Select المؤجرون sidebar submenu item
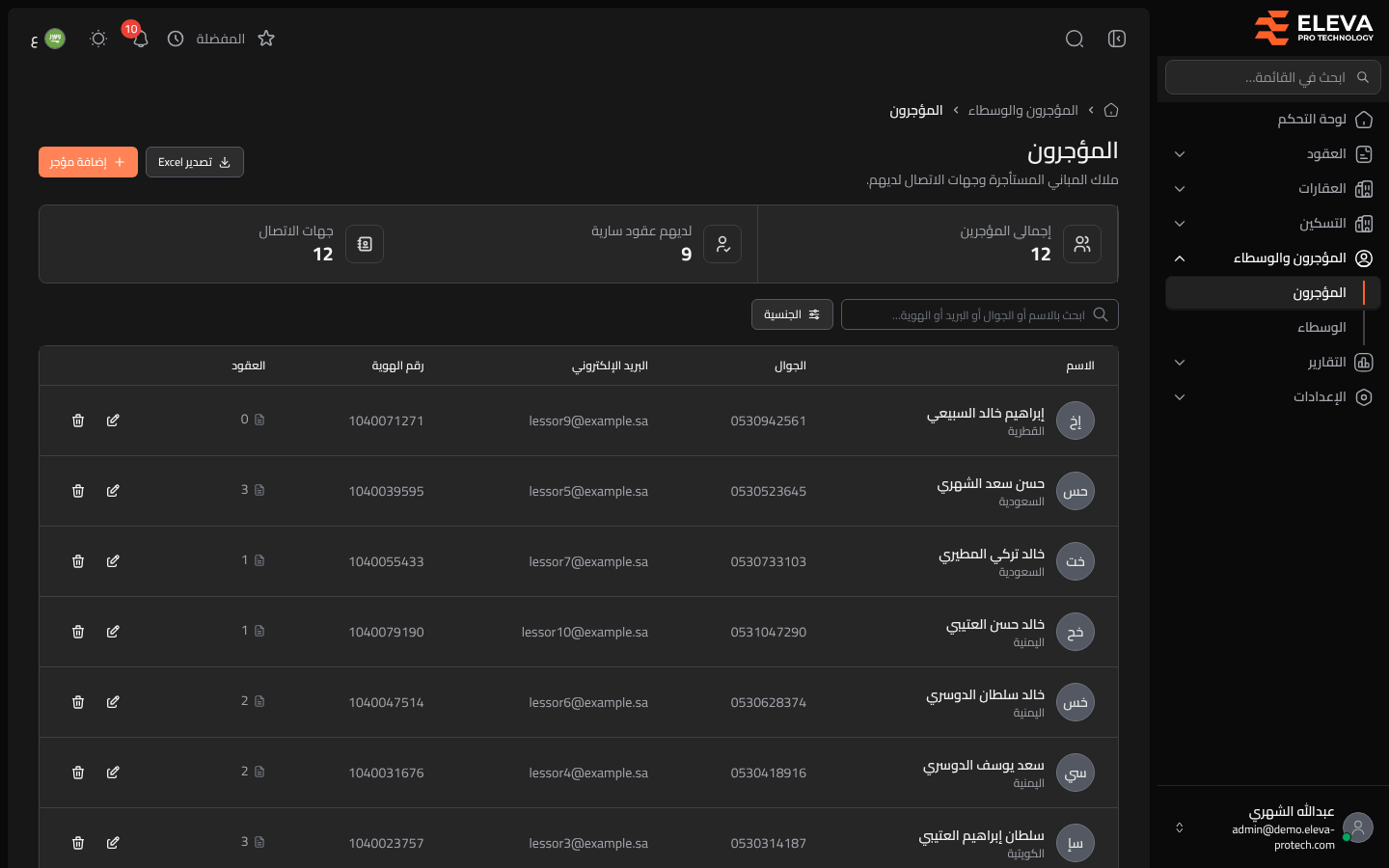The image size is (1389, 868). (x=1273, y=293)
